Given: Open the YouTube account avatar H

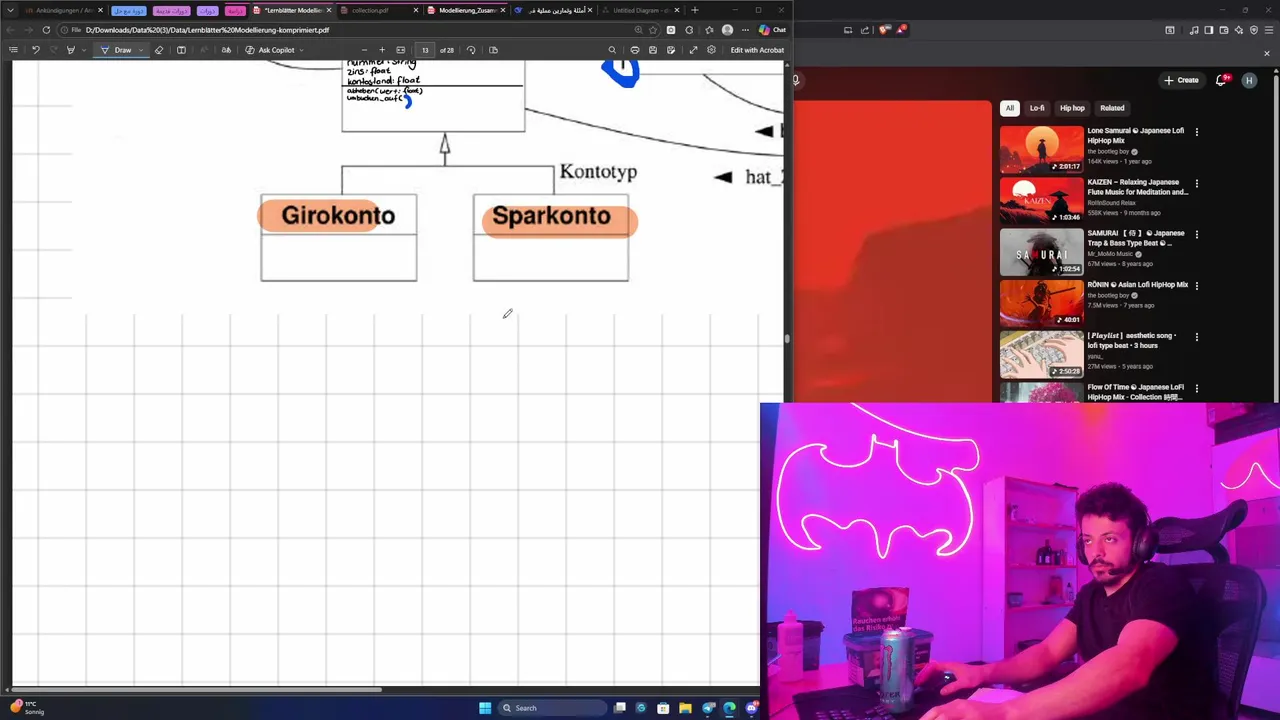Looking at the screenshot, I should click(1249, 80).
